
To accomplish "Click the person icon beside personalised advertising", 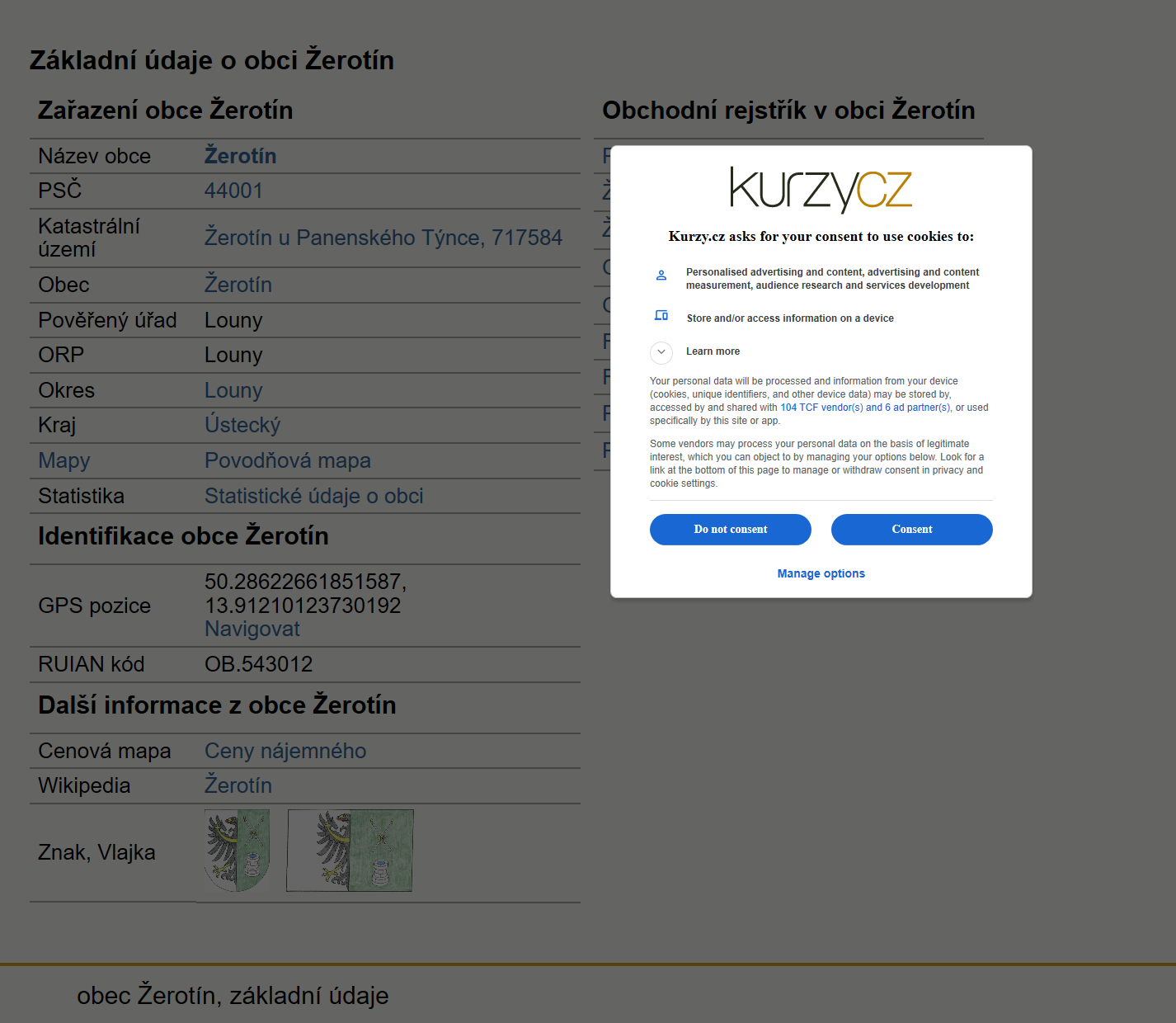I will tap(661, 276).
